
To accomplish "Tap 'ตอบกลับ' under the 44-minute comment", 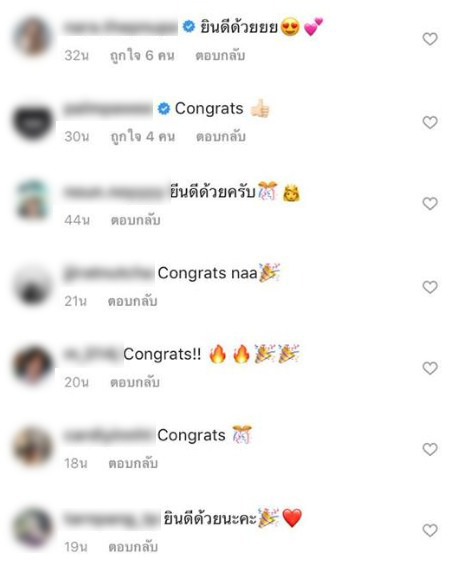I will 135,220.
